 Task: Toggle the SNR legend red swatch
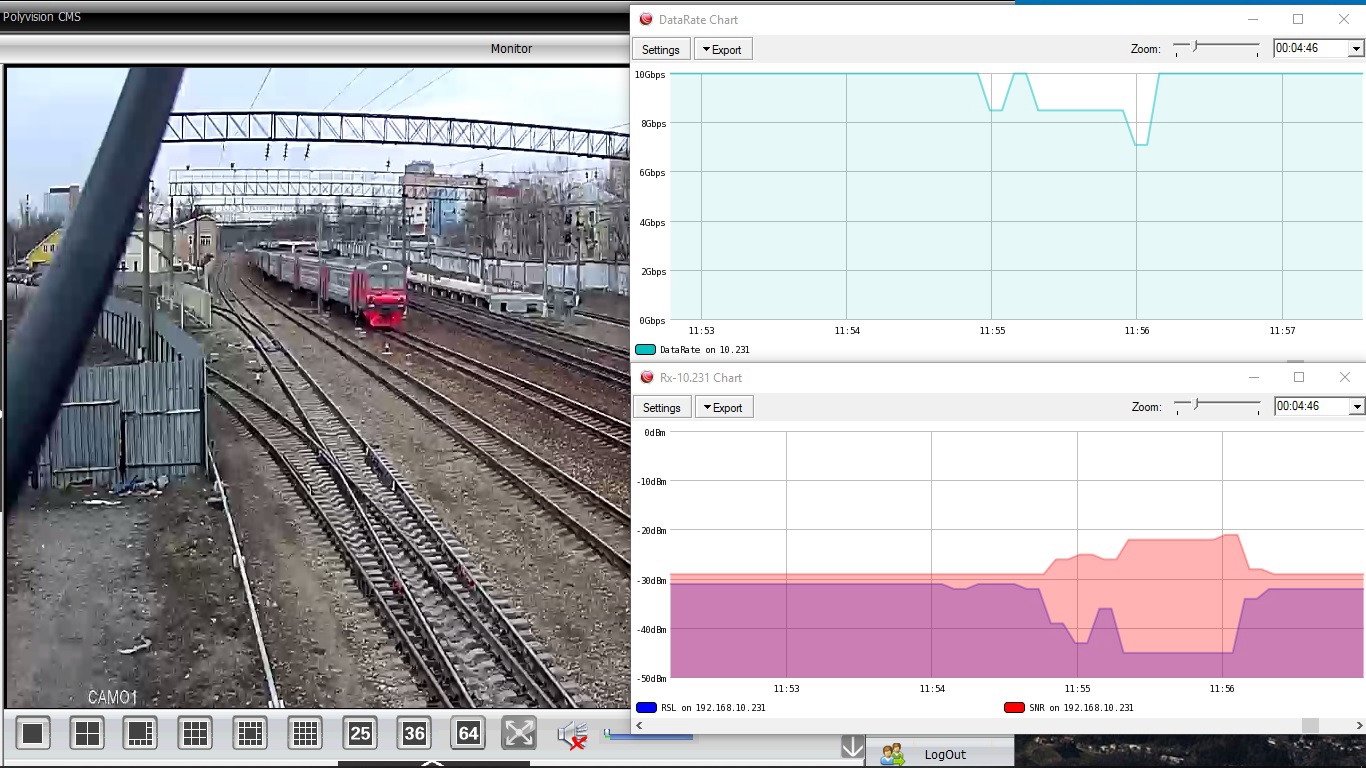(x=1014, y=707)
